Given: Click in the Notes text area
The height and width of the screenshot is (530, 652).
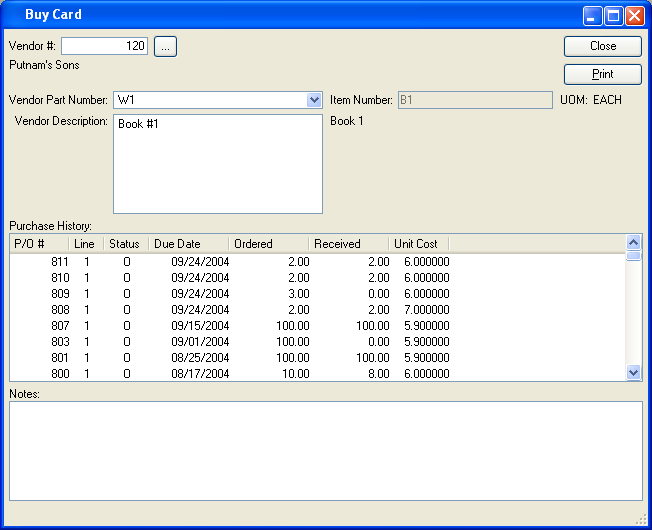Looking at the screenshot, I should [325, 450].
